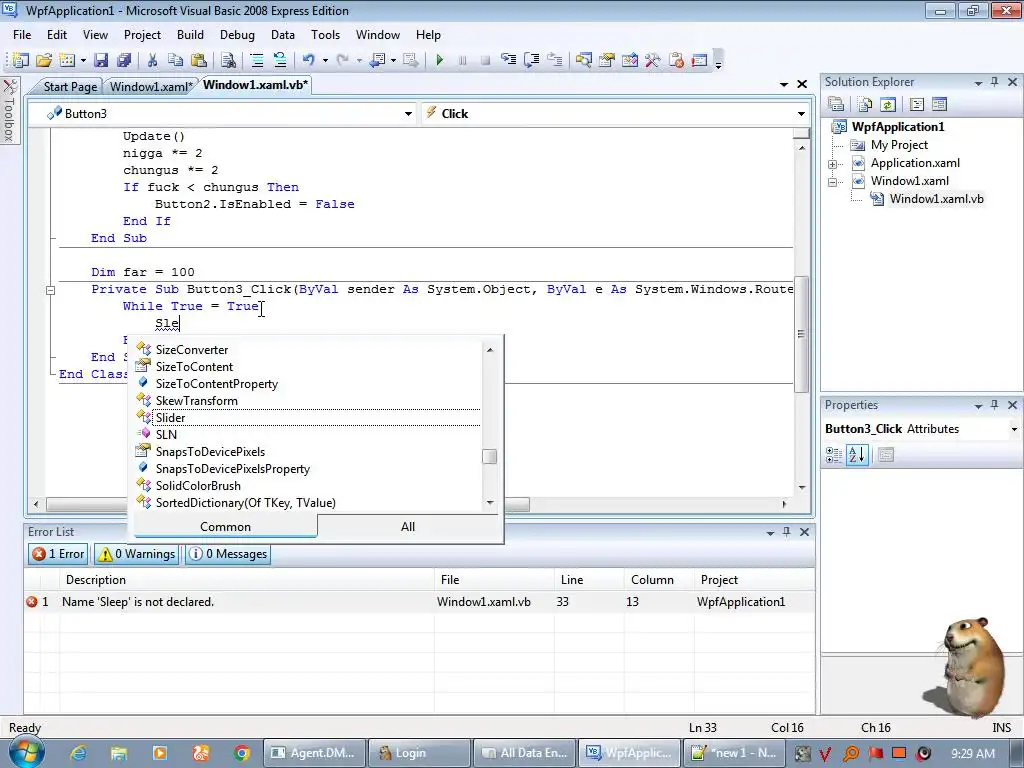Open the Solution Explorer toolbar icon

coord(583,60)
